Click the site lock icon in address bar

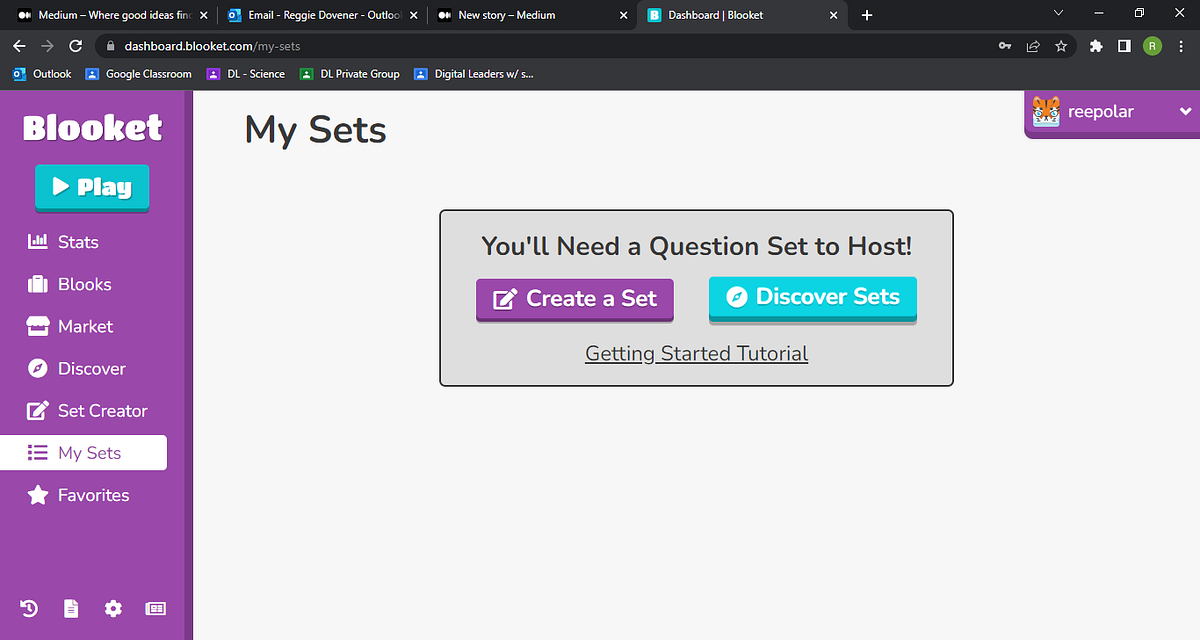click(111, 46)
